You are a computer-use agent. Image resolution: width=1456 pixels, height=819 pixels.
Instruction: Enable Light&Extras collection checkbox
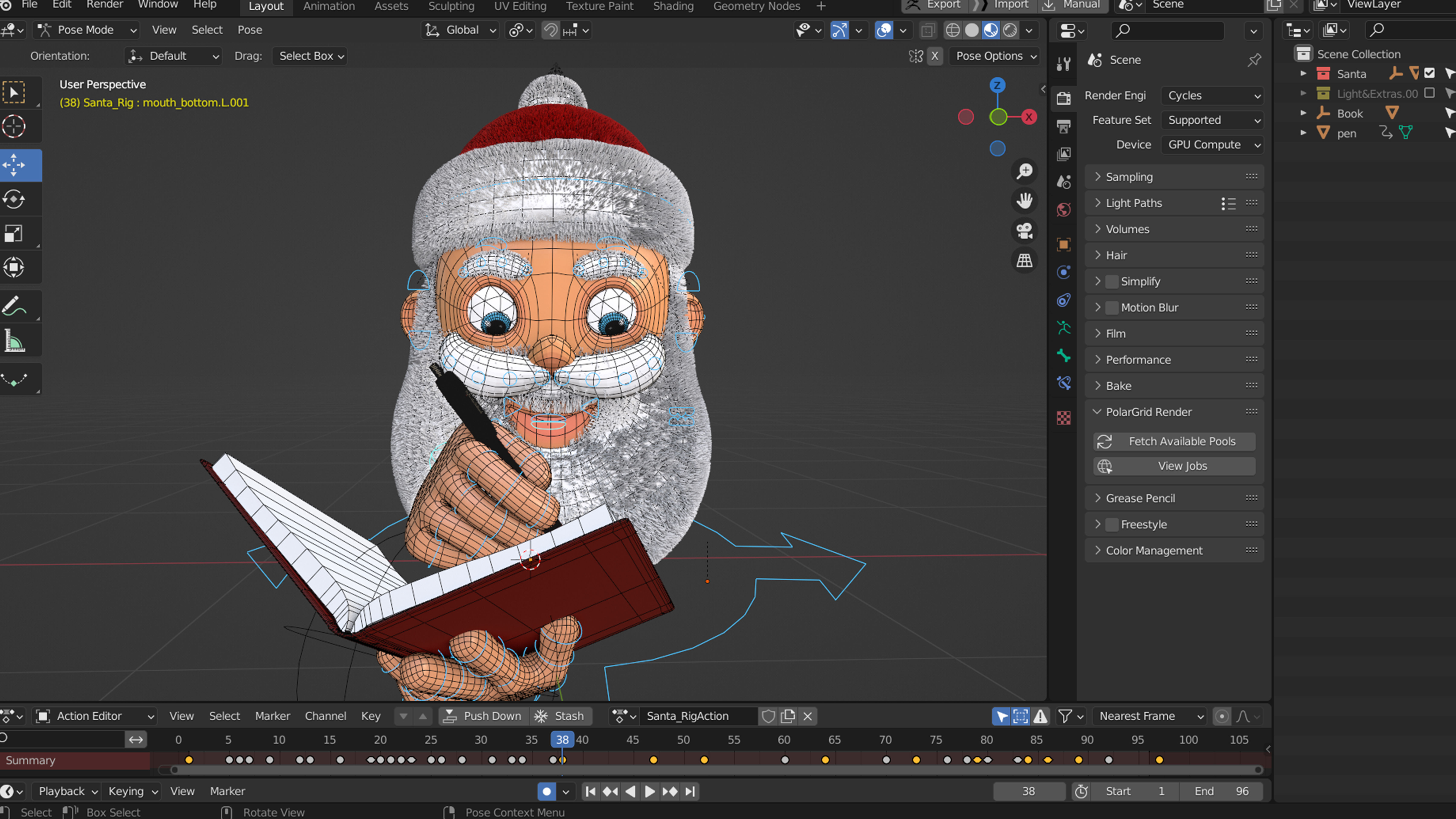click(1429, 93)
